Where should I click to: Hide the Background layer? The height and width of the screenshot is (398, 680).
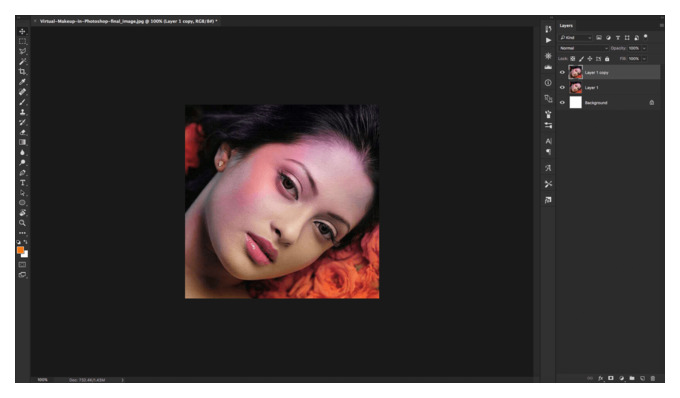(x=562, y=103)
